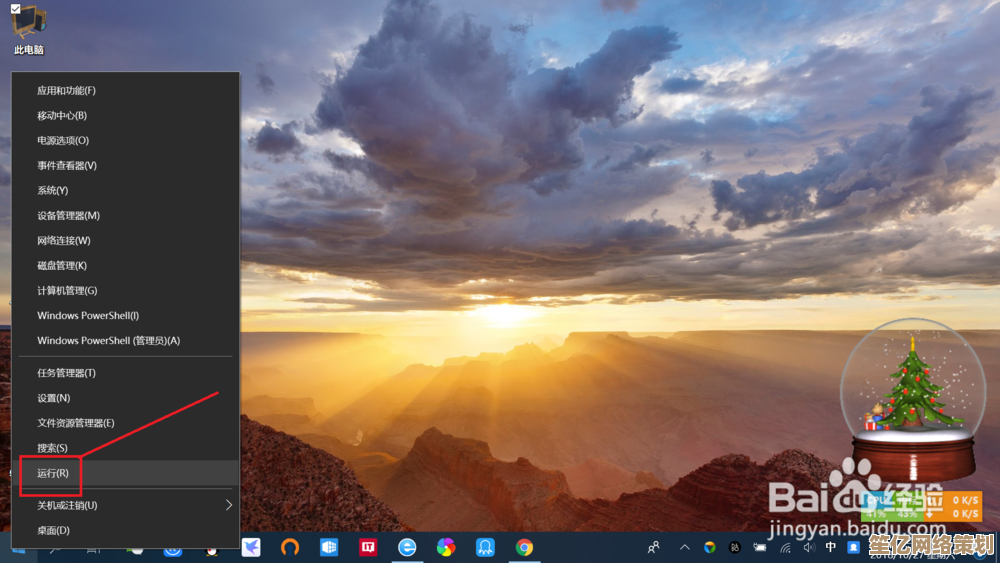Select 运行(R) from the menu
Viewport: 1000px width, 563px height.
tap(53, 473)
